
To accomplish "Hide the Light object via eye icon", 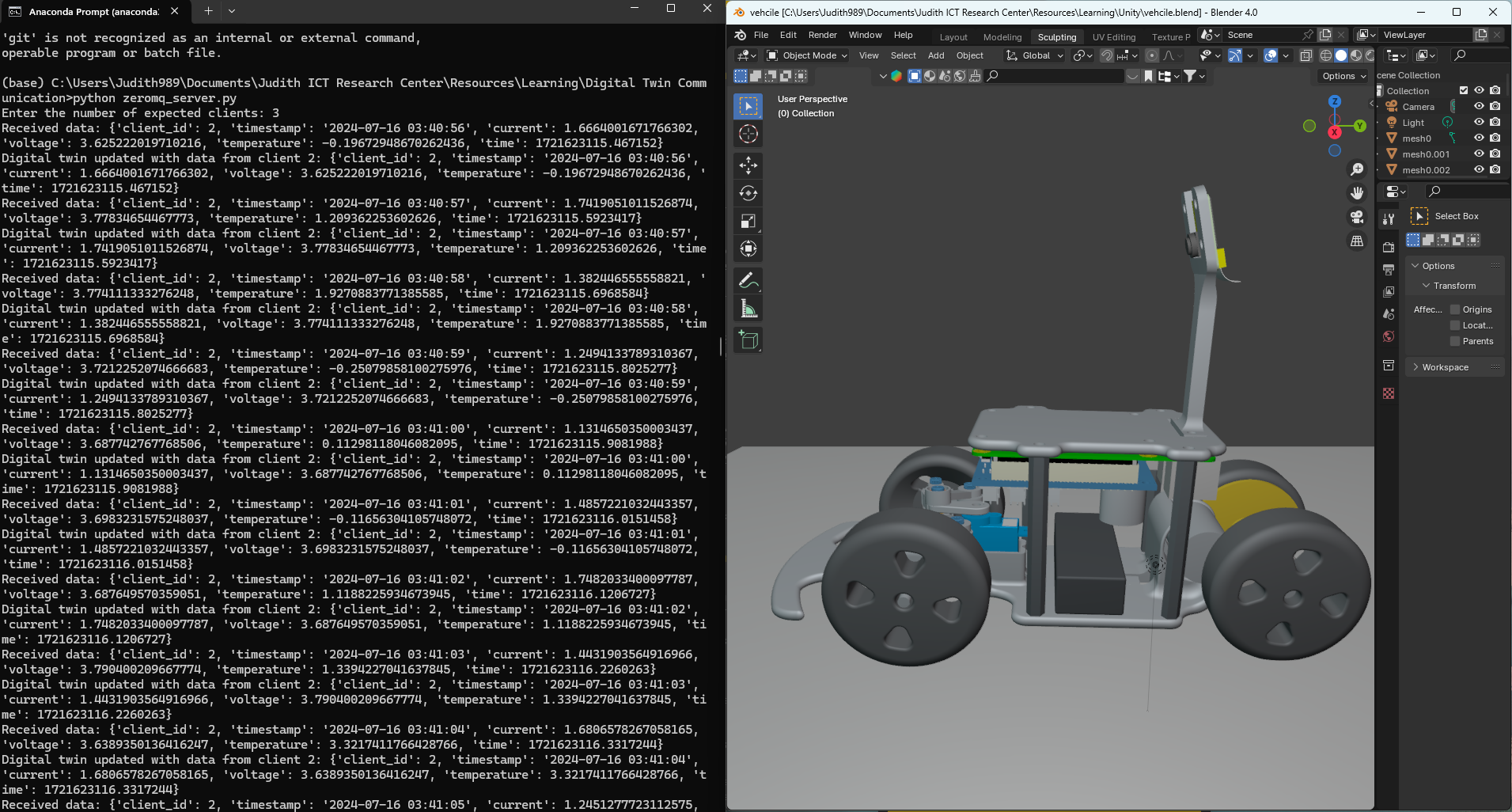I will 1479,123.
